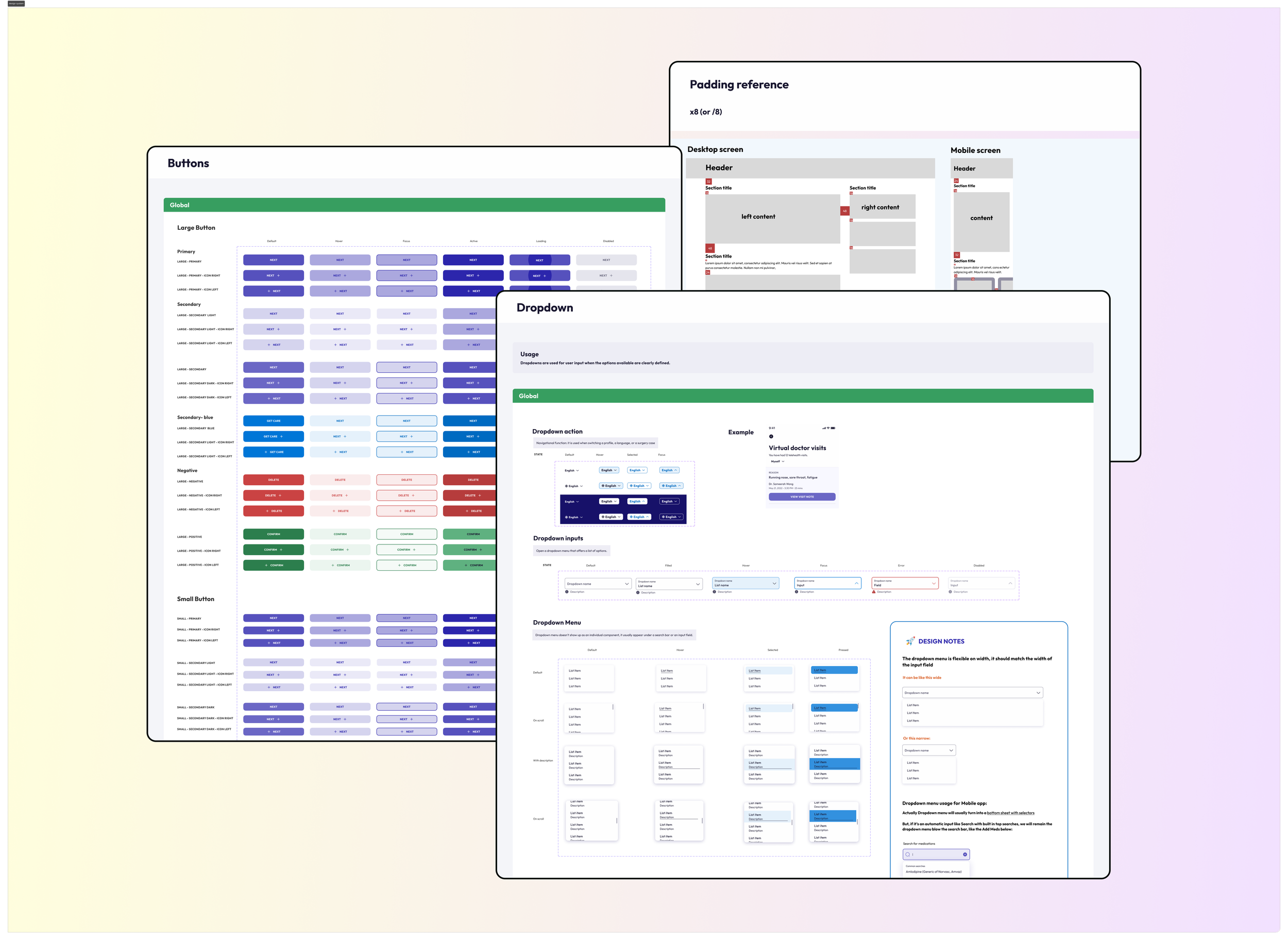This screenshot has height=940, width=1288.
Task: Click the back circle icon above Virtual doctor visits
Action: pyautogui.click(x=771, y=436)
